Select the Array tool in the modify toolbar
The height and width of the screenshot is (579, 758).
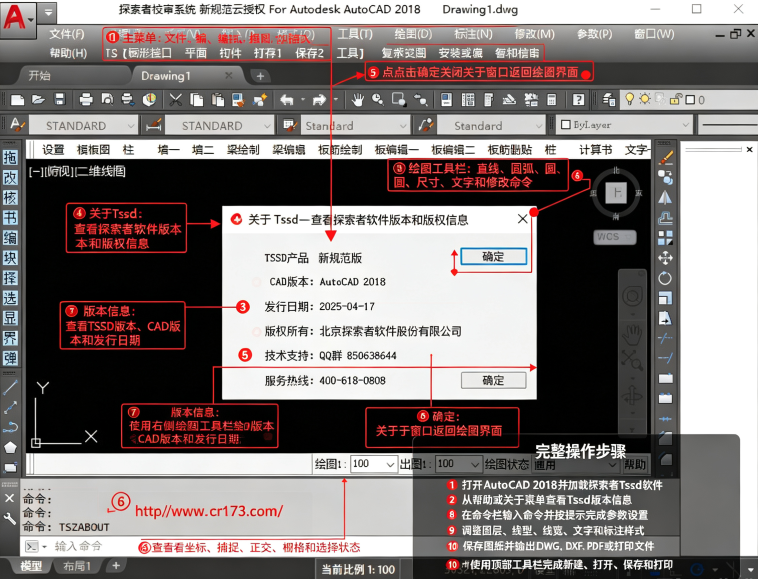pyautogui.click(x=665, y=238)
